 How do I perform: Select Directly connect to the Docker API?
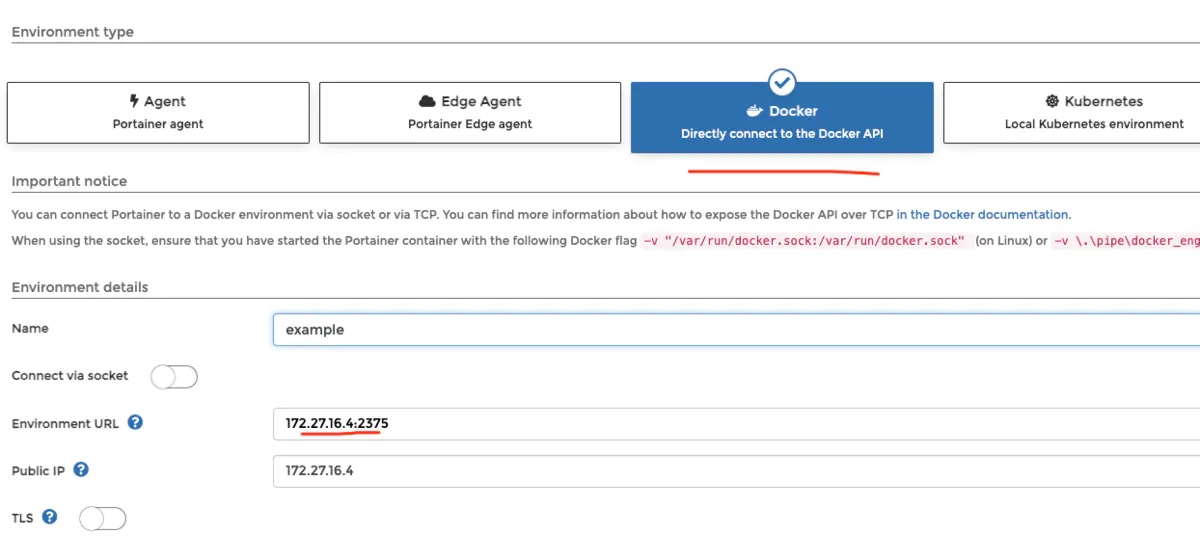pyautogui.click(x=782, y=123)
